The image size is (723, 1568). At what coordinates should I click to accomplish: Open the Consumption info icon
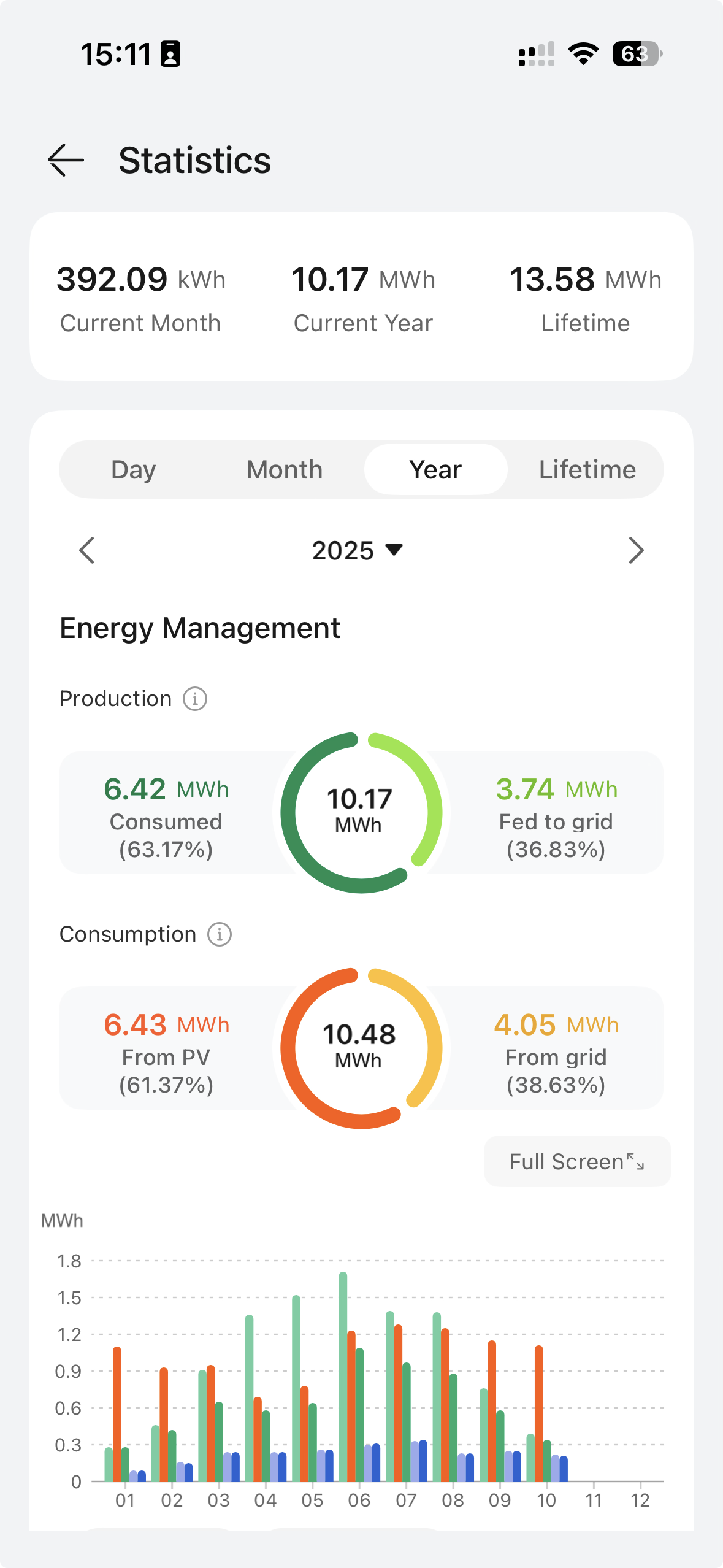pos(220,934)
